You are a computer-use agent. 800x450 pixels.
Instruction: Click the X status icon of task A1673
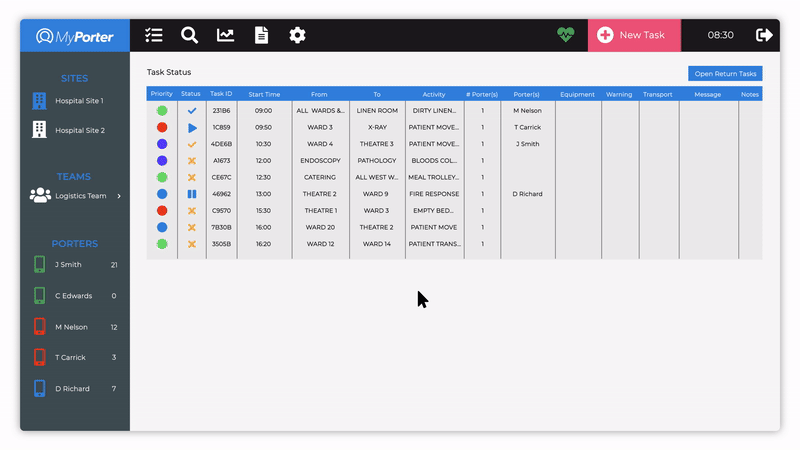(192, 161)
